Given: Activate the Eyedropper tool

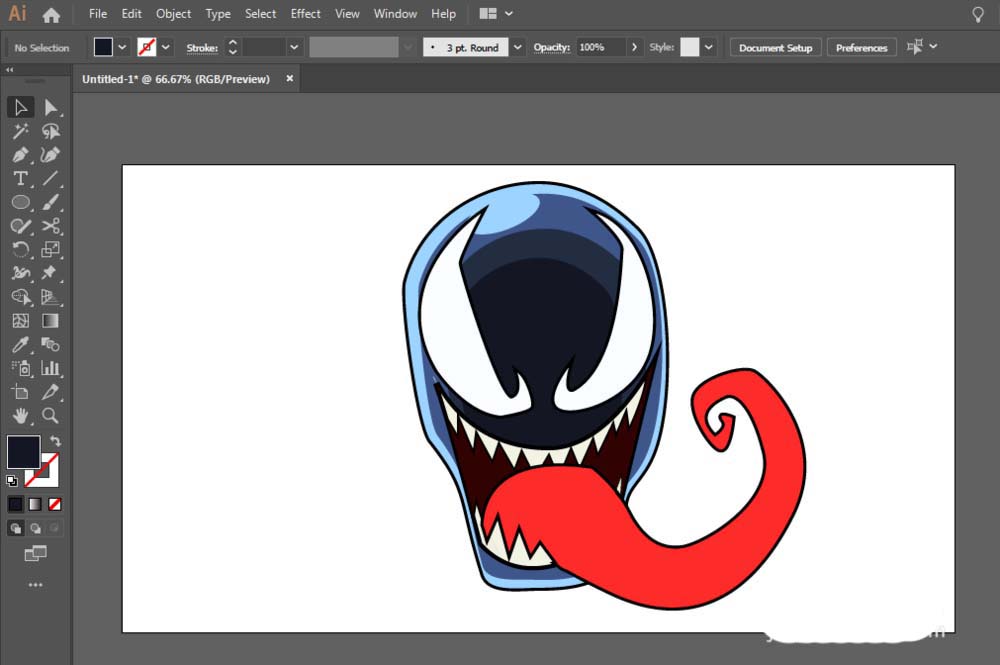Looking at the screenshot, I should [x=20, y=345].
